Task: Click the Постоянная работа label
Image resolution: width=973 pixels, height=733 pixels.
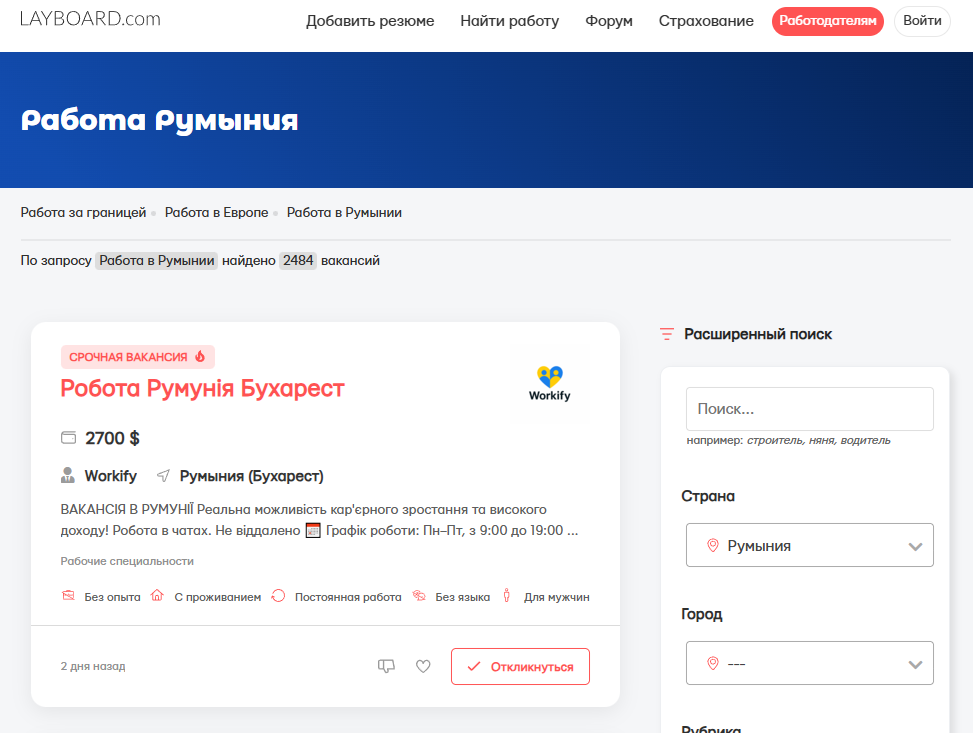Action: [348, 597]
